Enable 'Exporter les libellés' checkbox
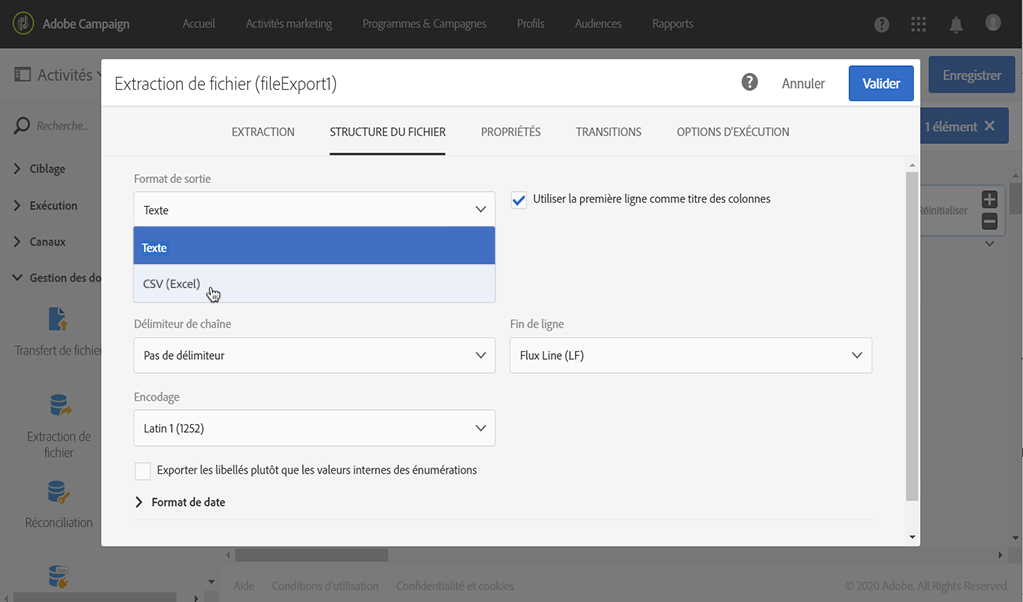 tap(143, 470)
